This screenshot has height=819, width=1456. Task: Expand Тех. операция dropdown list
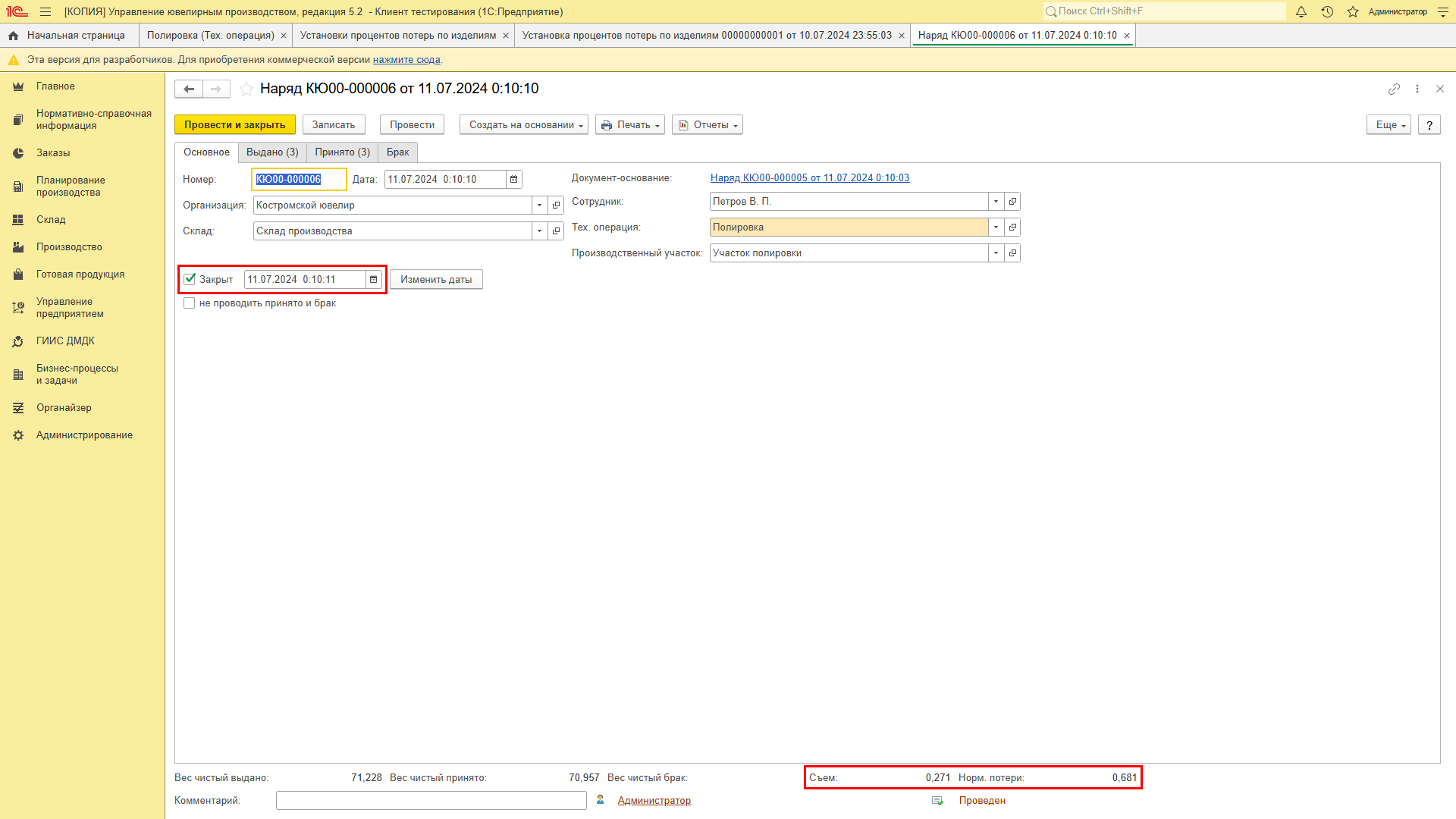(996, 227)
